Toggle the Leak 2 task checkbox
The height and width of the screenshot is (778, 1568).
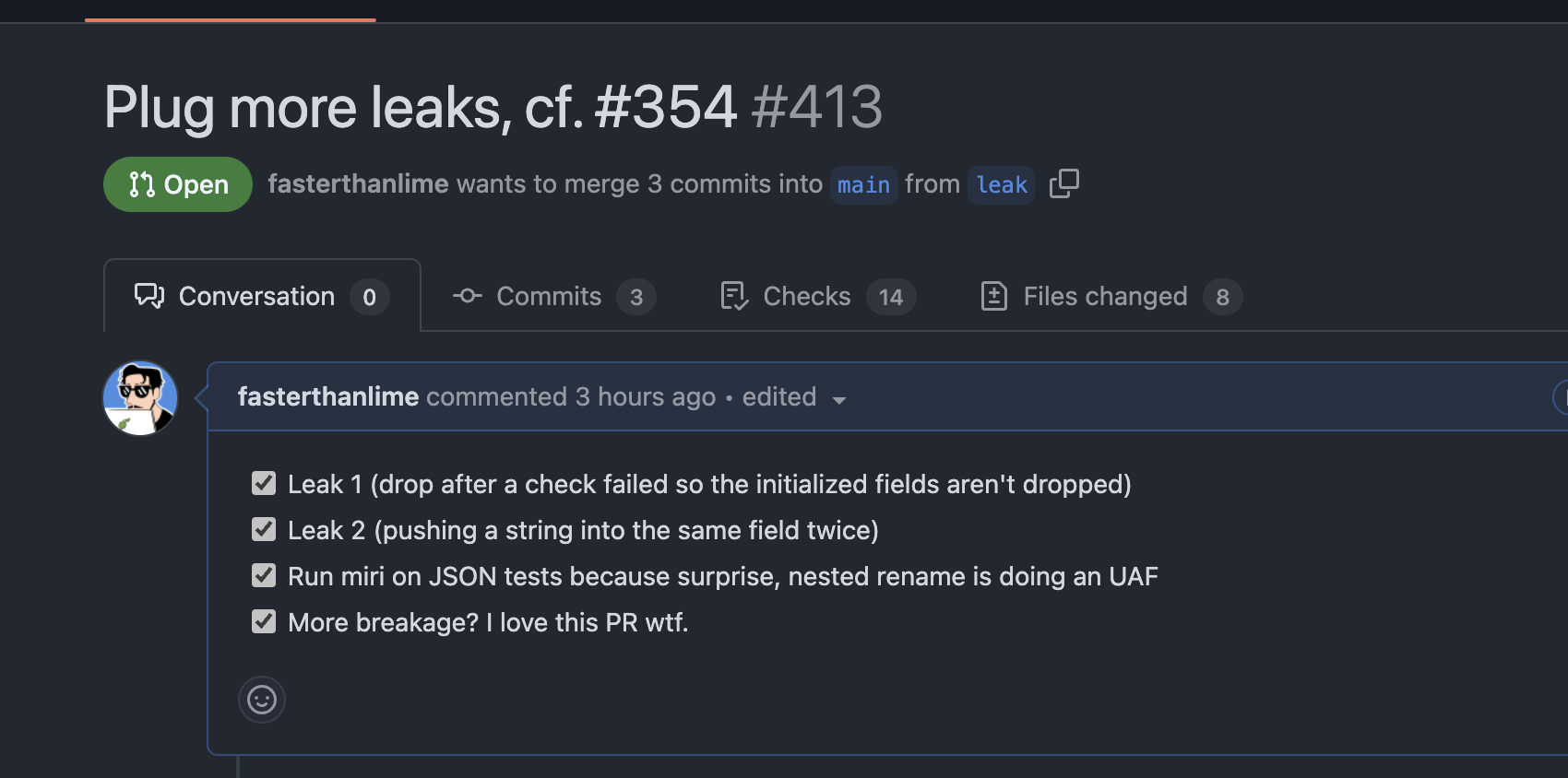[264, 529]
